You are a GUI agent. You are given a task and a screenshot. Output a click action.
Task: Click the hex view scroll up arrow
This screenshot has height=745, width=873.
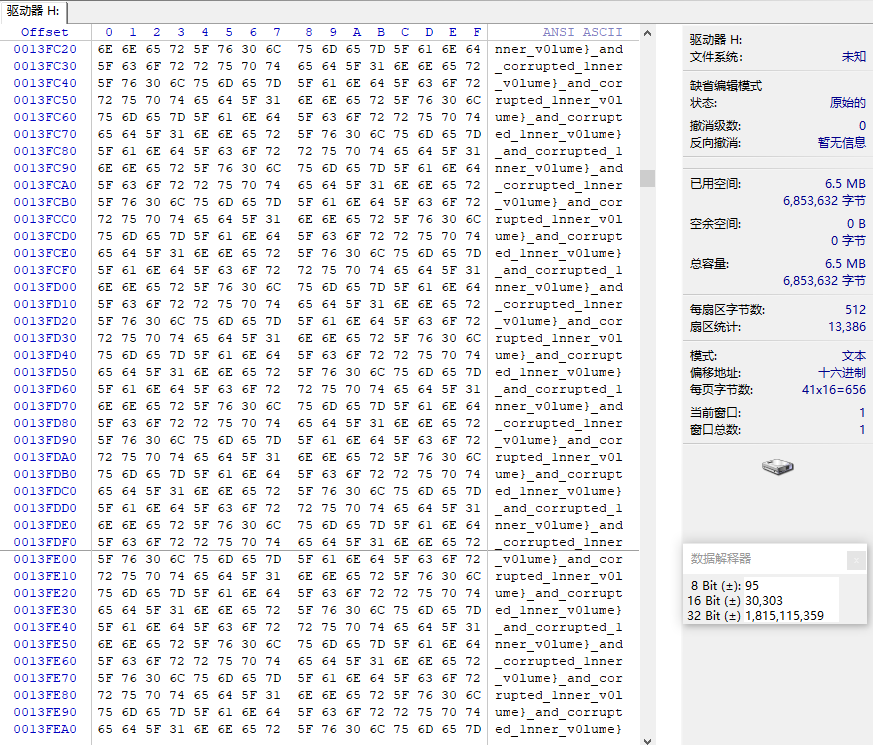coord(647,33)
